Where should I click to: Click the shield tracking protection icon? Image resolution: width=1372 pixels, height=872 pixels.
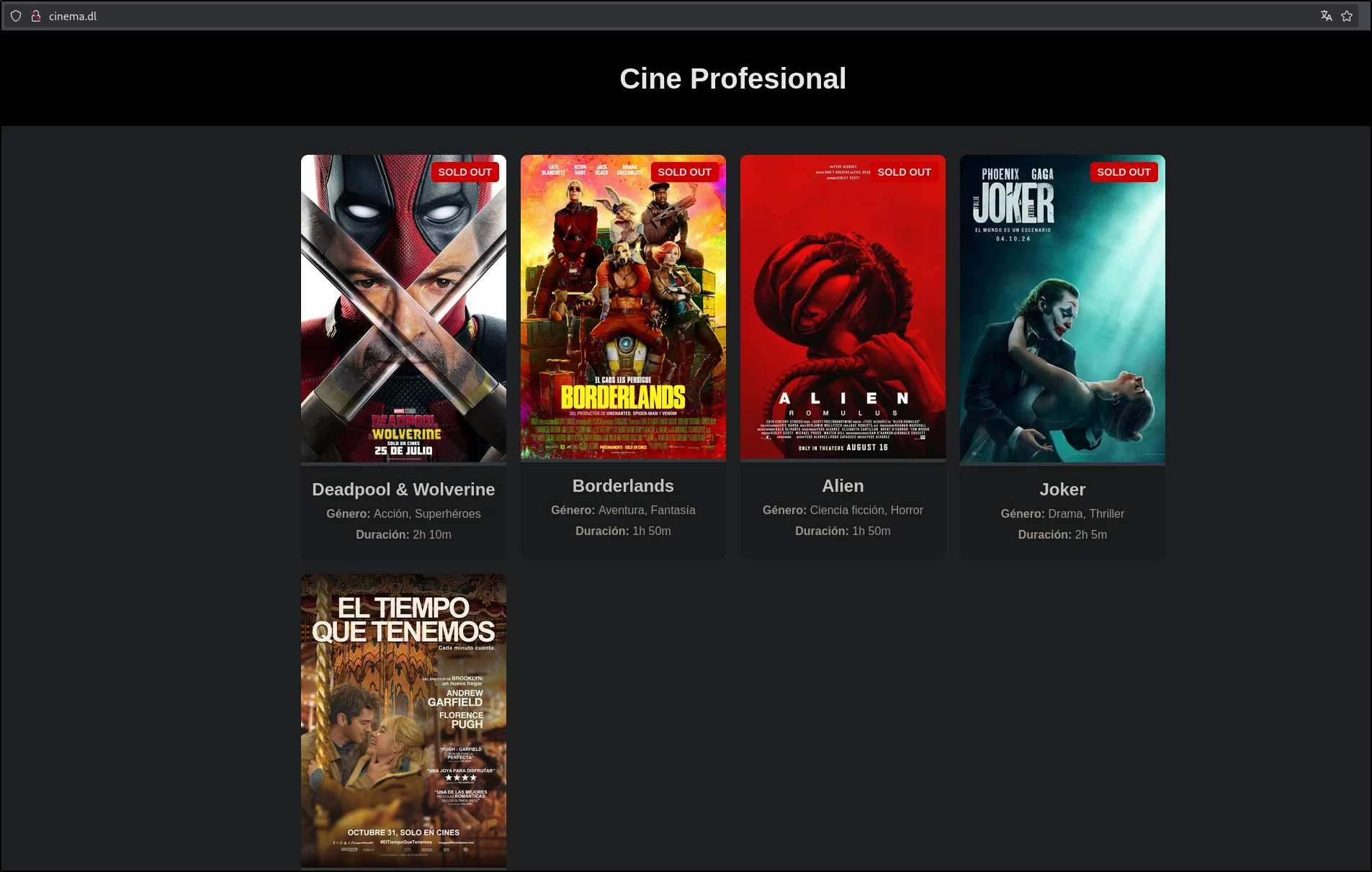tap(16, 16)
